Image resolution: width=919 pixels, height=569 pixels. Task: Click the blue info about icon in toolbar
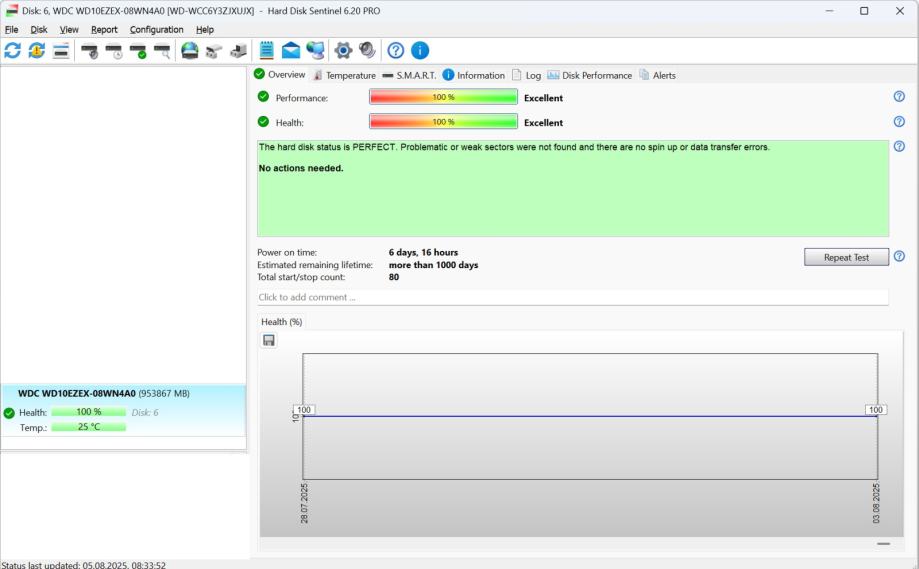tap(420, 51)
